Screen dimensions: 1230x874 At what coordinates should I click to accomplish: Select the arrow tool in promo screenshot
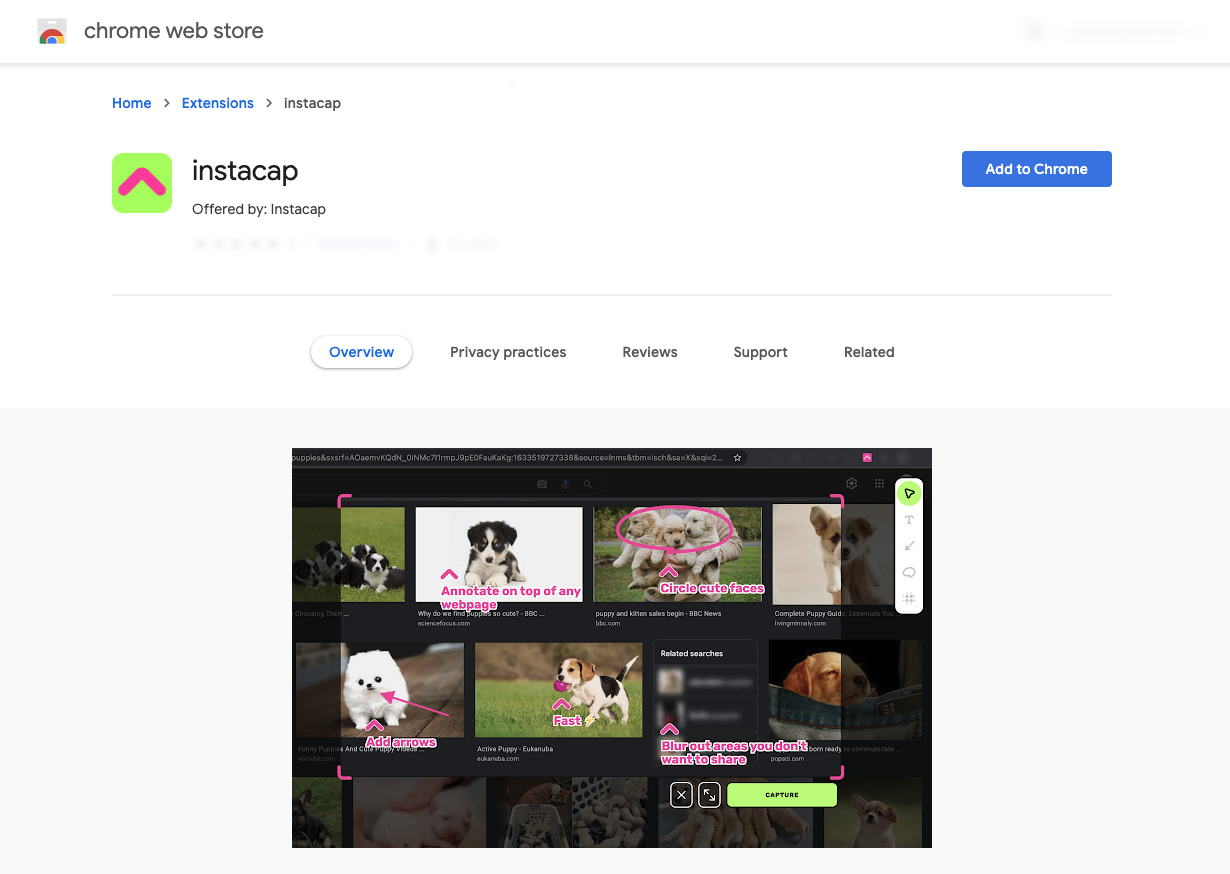tap(909, 546)
